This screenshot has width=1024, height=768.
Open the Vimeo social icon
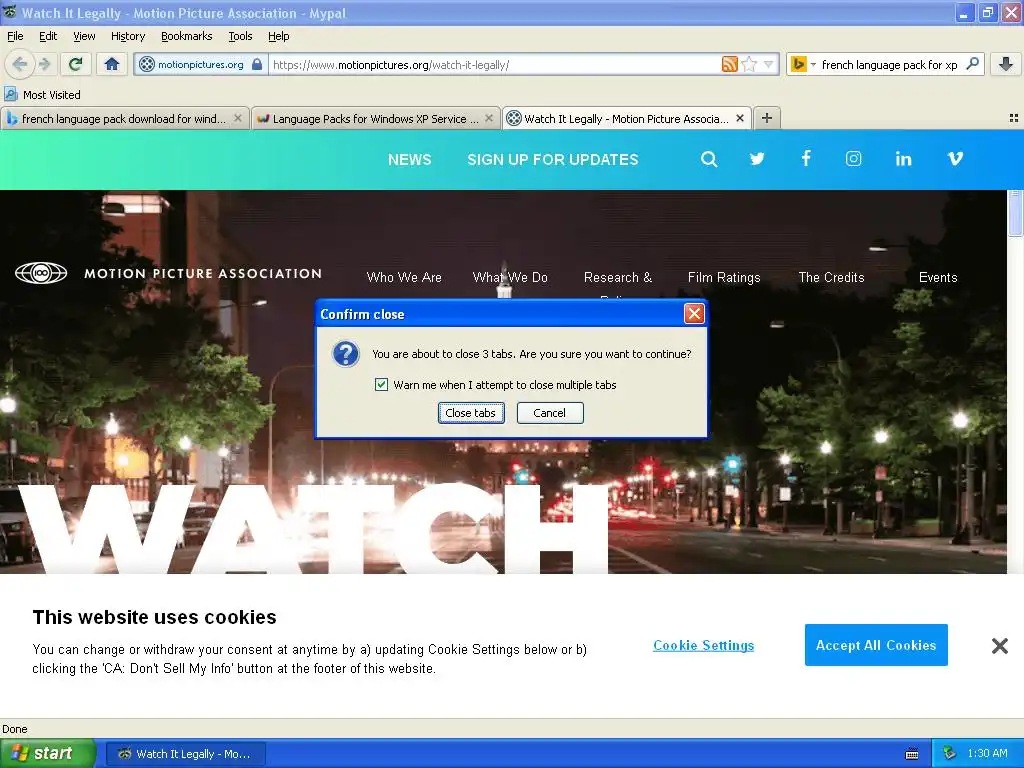(x=955, y=159)
